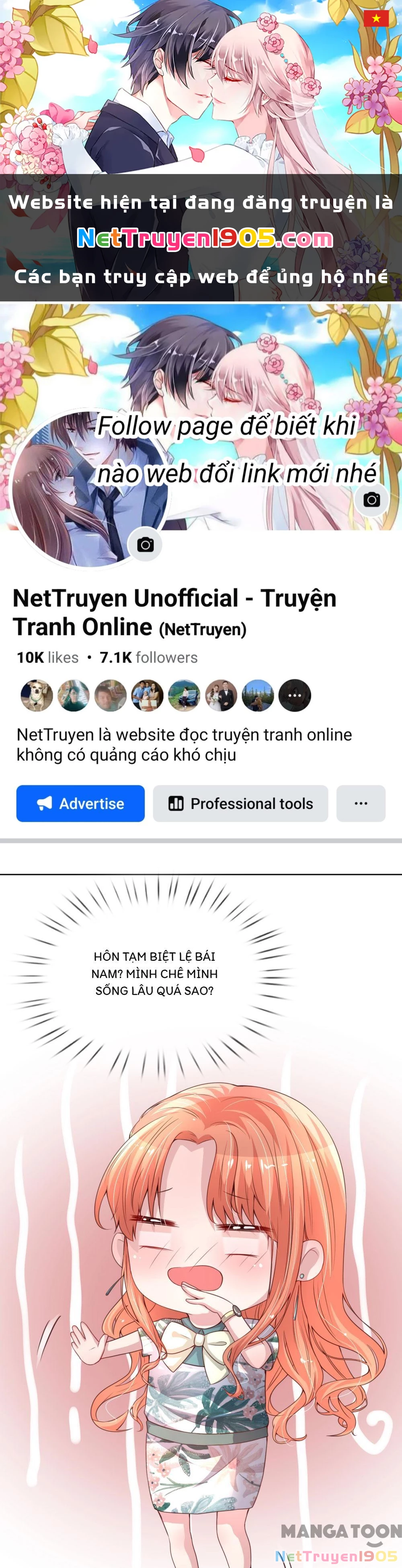Click the cover photo camera icon
This screenshot has width=402, height=1568.
[x=371, y=500]
